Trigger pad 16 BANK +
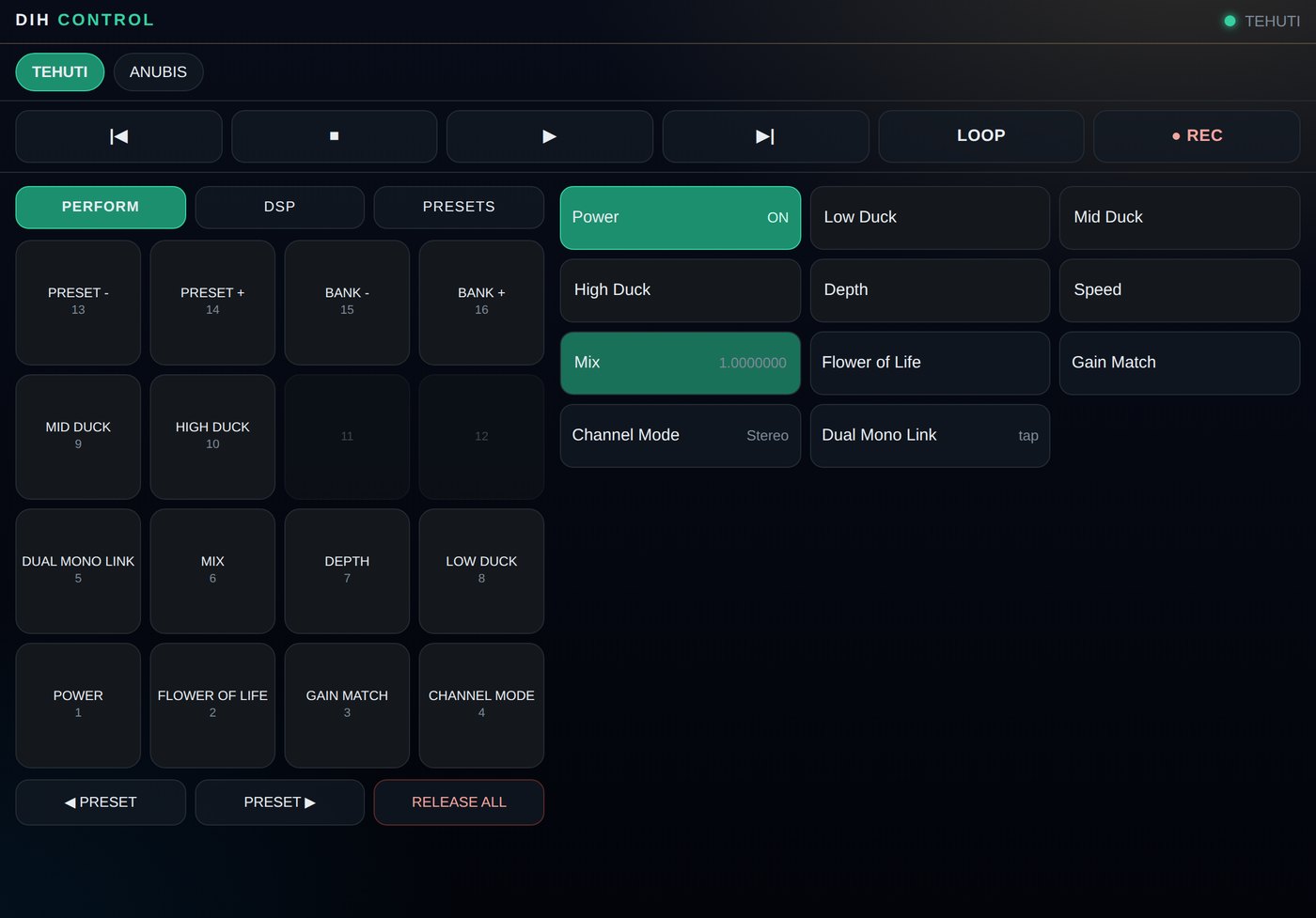 pyautogui.click(x=481, y=303)
